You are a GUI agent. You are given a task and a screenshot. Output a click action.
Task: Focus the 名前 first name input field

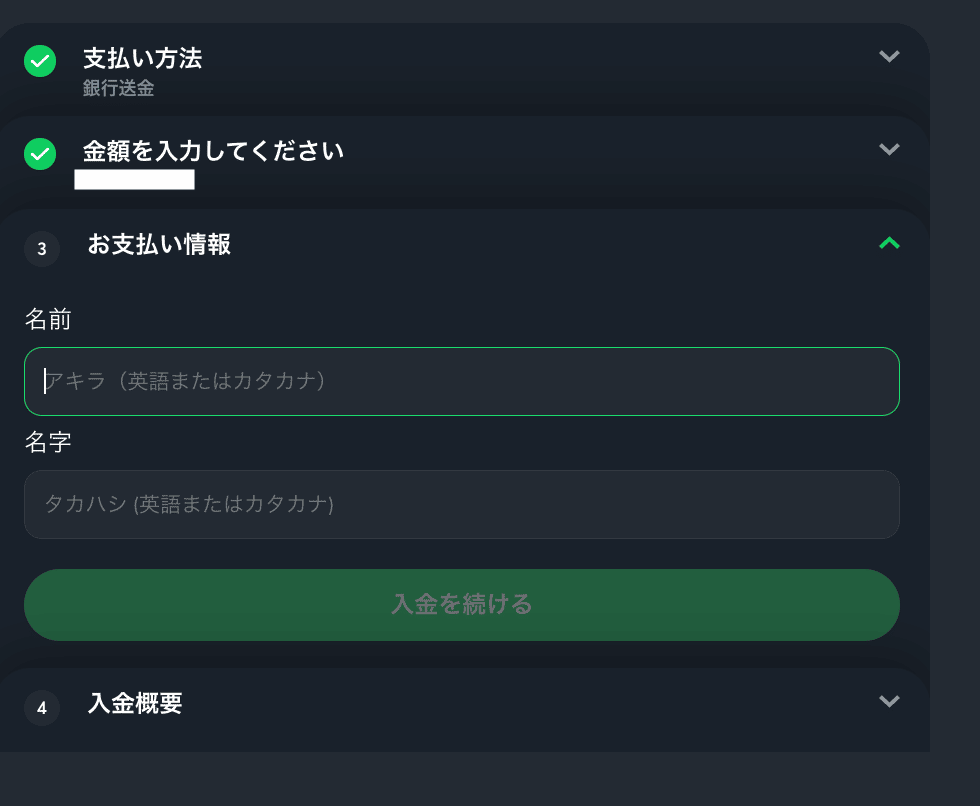(461, 381)
